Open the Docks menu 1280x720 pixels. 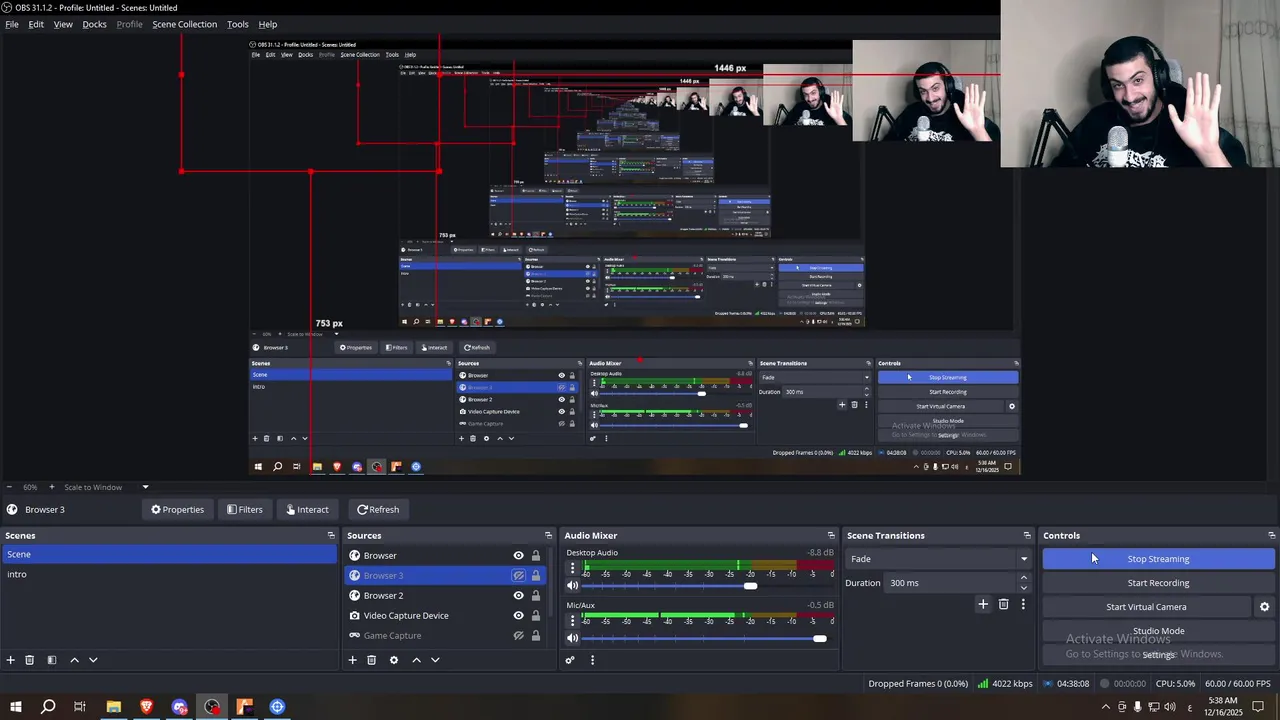point(94,24)
